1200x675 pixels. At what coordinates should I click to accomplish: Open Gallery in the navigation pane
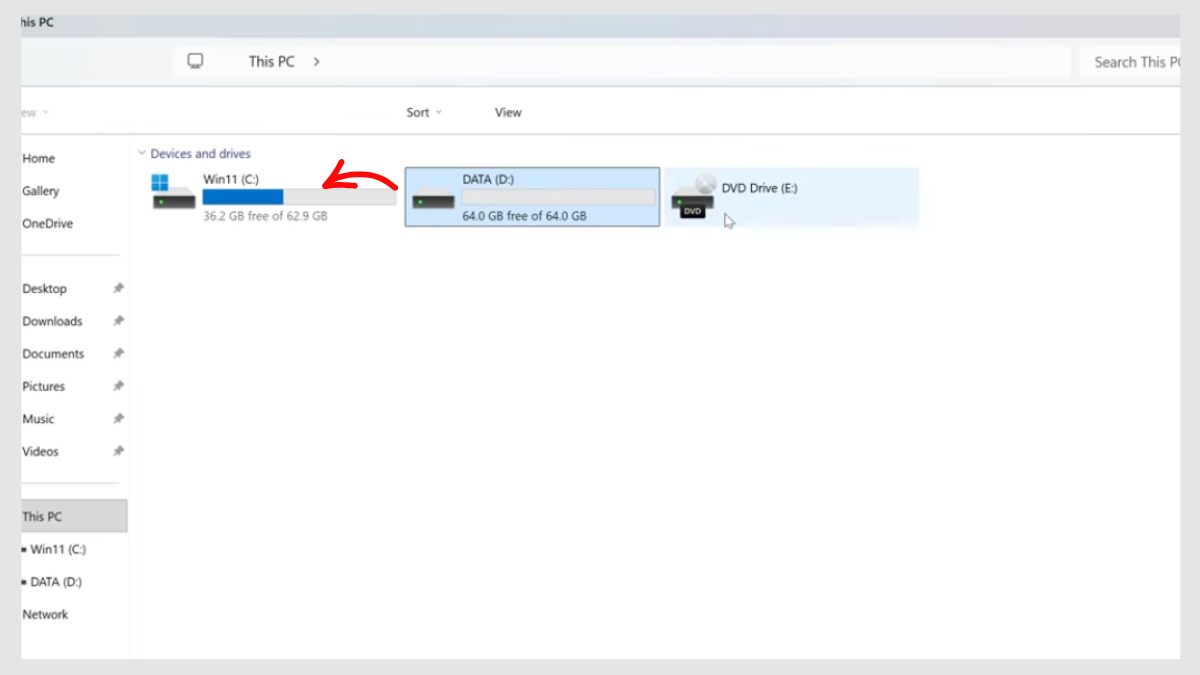(41, 191)
